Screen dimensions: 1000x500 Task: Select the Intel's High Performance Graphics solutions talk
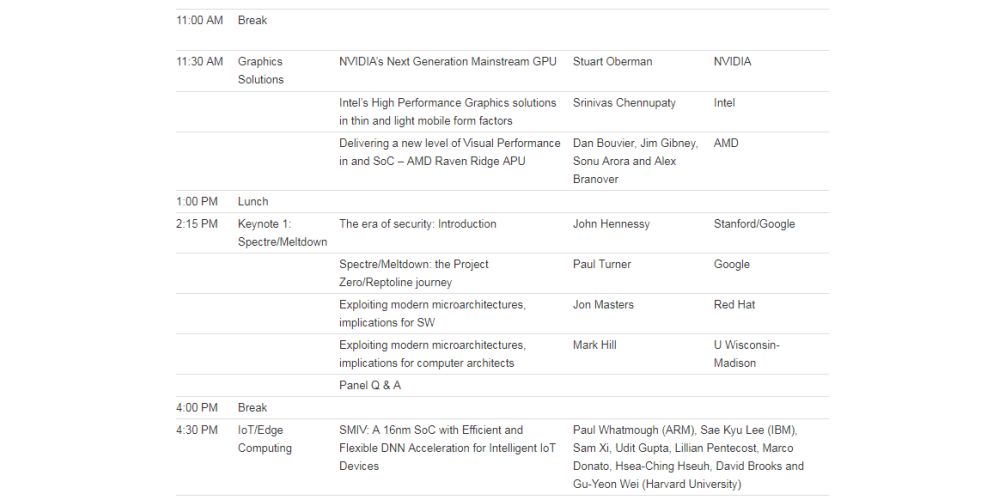(x=447, y=112)
